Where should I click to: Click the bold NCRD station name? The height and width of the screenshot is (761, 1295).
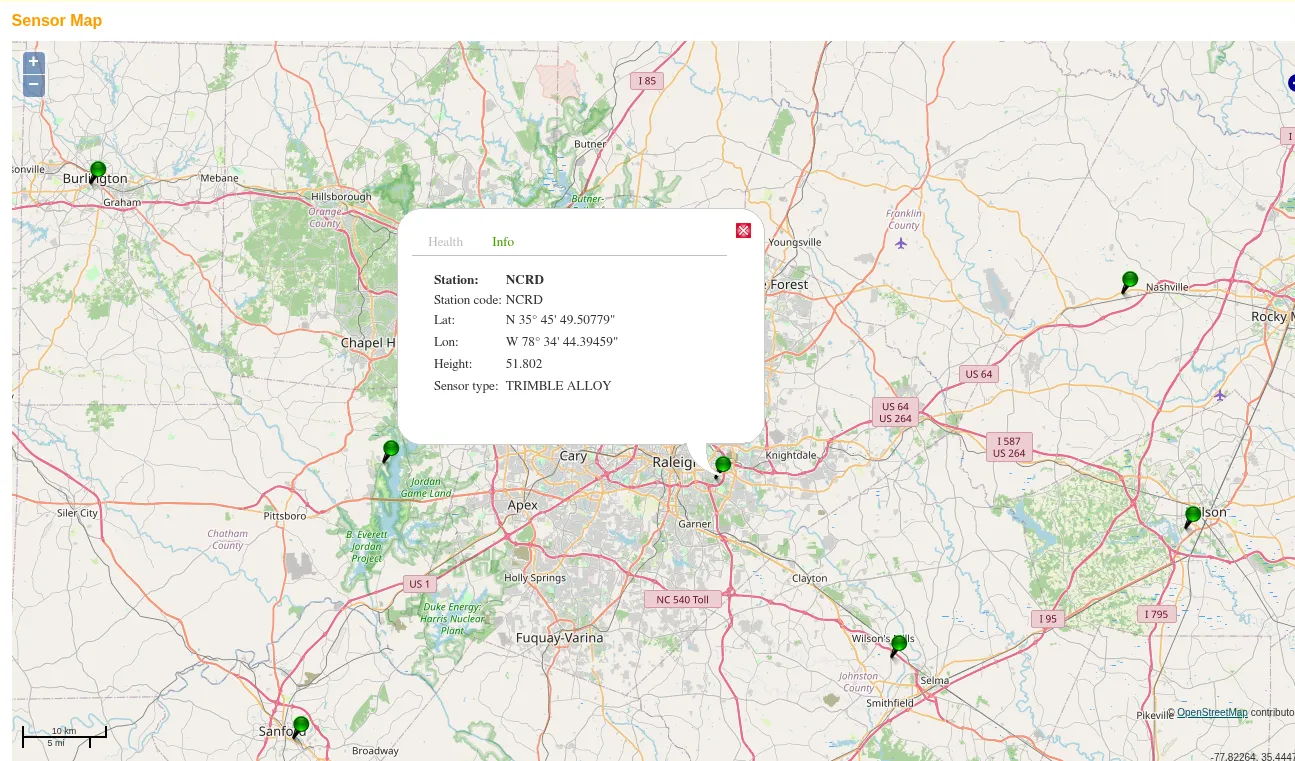tap(525, 280)
